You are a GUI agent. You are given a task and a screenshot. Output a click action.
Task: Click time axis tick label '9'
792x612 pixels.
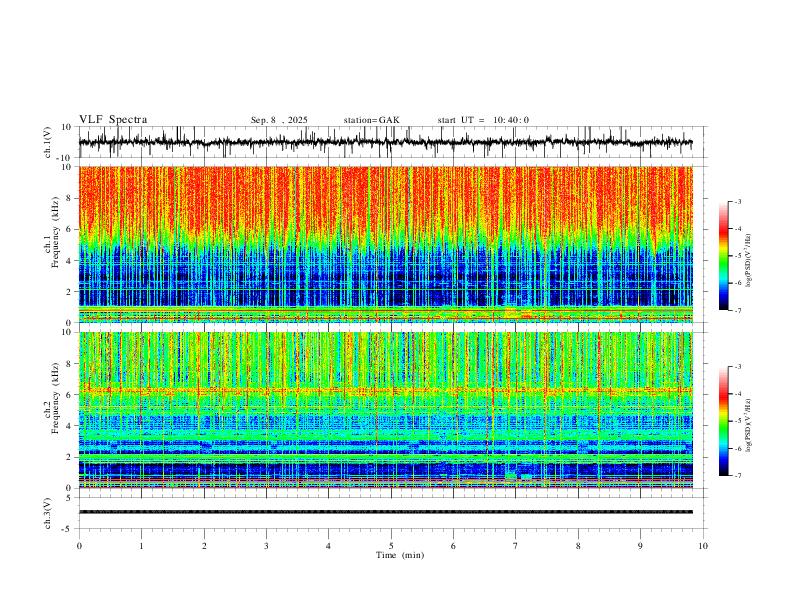click(x=640, y=546)
